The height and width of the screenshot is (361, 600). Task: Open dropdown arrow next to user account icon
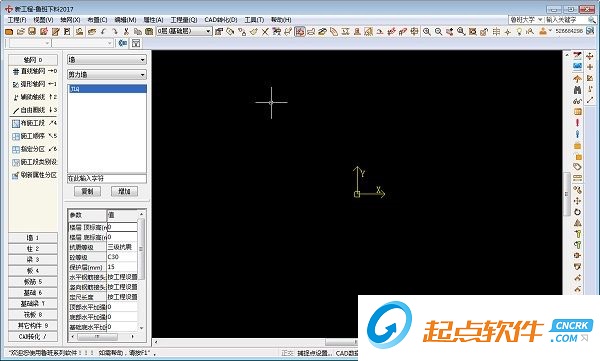550,31
